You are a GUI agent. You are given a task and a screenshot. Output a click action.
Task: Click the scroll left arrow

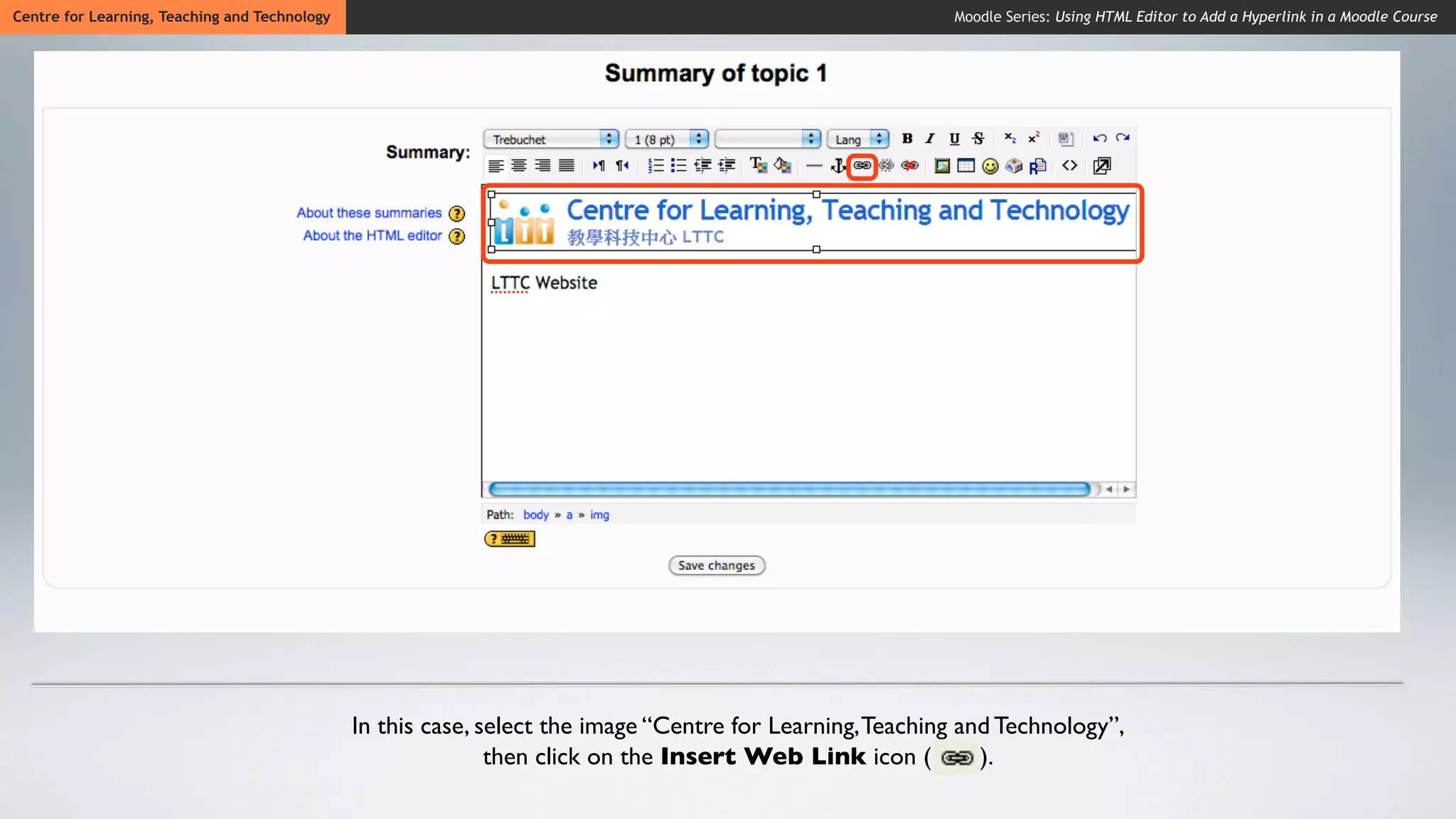click(1109, 489)
